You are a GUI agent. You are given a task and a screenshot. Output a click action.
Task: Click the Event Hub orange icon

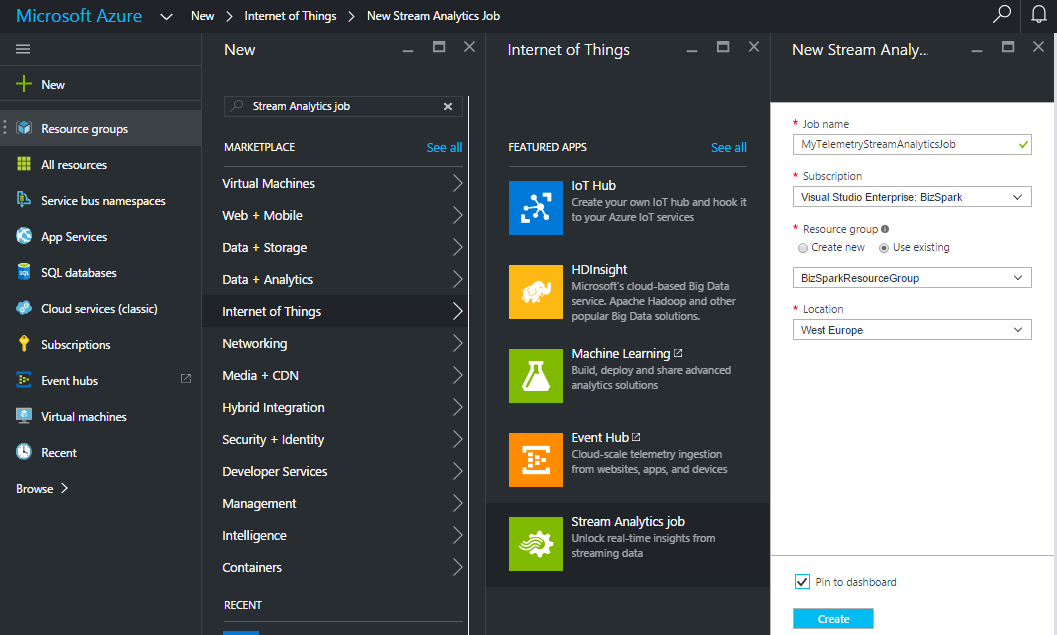[x=535, y=460]
